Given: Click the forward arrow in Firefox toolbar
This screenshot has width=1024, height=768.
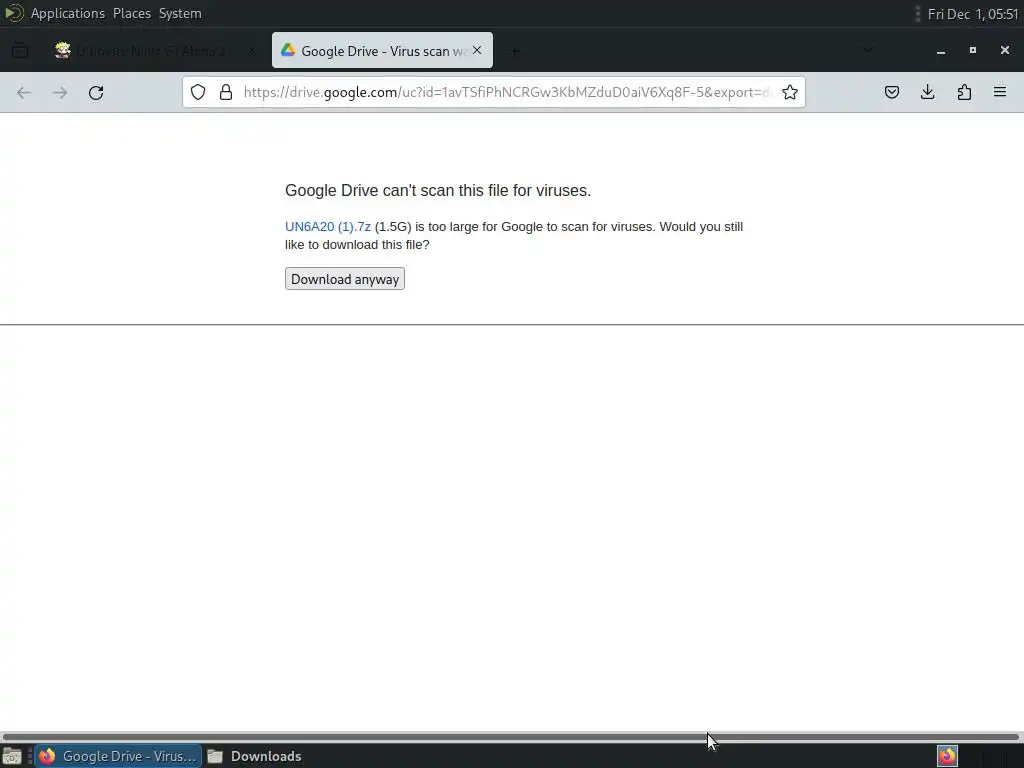Looking at the screenshot, I should 60,93.
